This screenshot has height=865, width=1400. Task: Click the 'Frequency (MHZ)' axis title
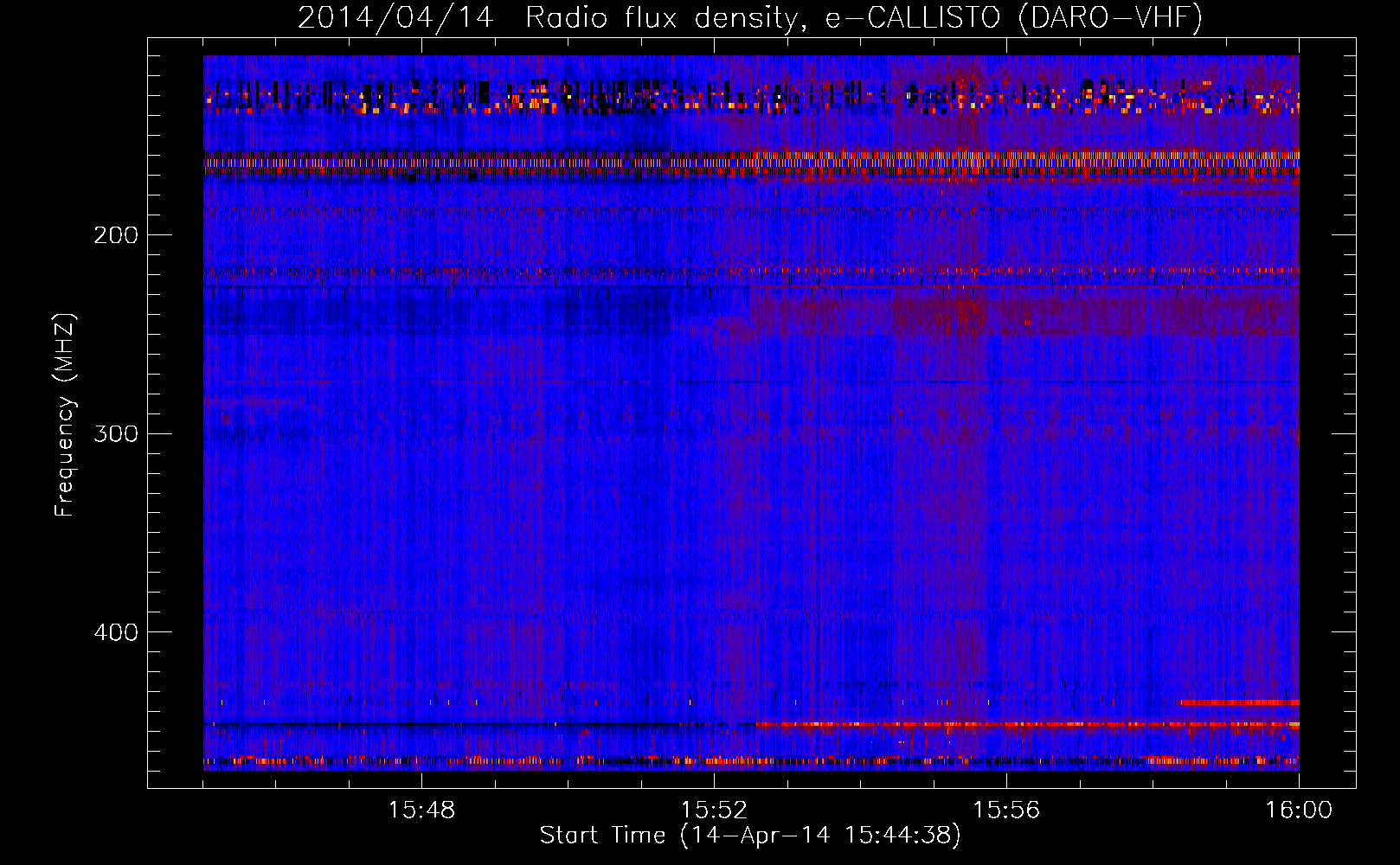coord(65,415)
